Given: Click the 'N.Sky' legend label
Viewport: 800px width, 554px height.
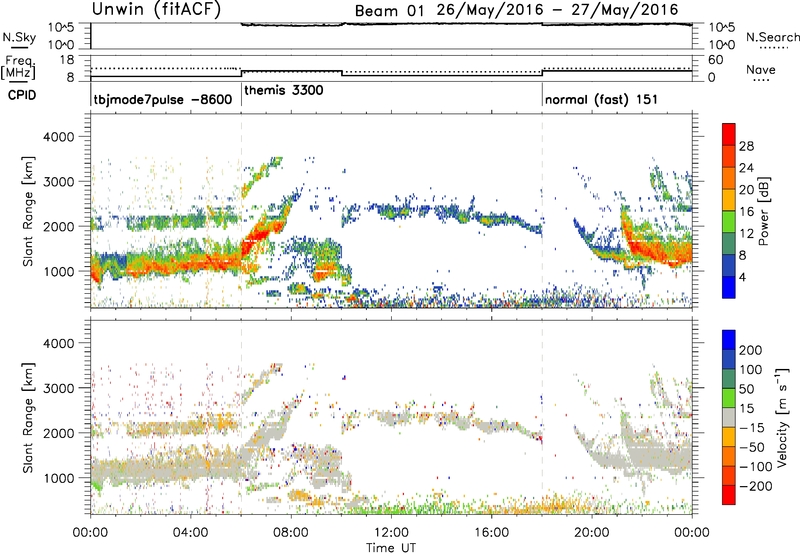Looking at the screenshot, I should tap(19, 37).
